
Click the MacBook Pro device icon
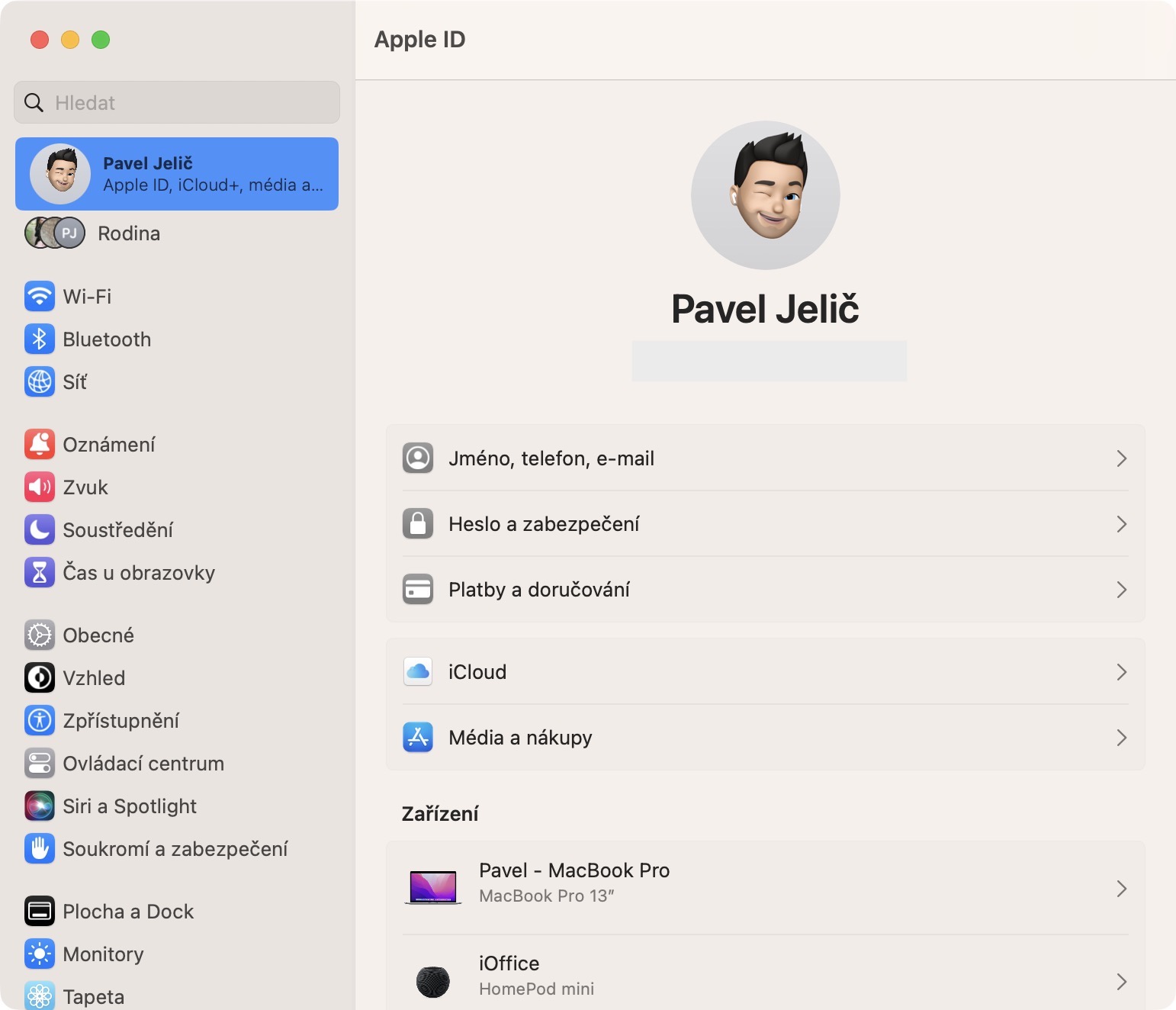(x=433, y=887)
